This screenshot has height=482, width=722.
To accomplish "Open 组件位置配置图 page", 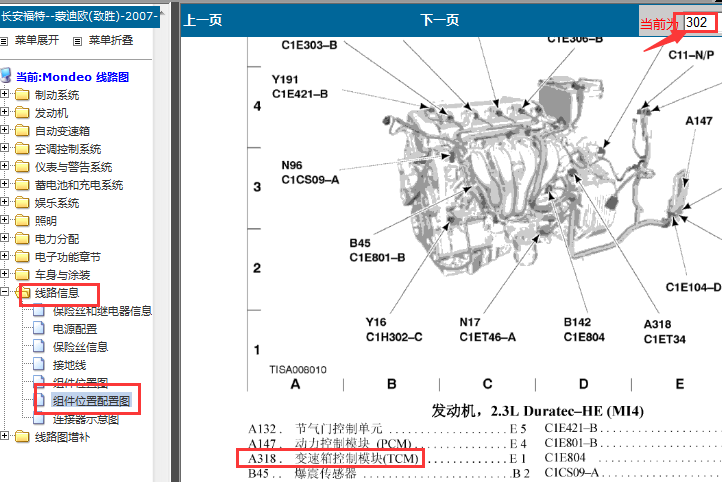I will [x=91, y=401].
